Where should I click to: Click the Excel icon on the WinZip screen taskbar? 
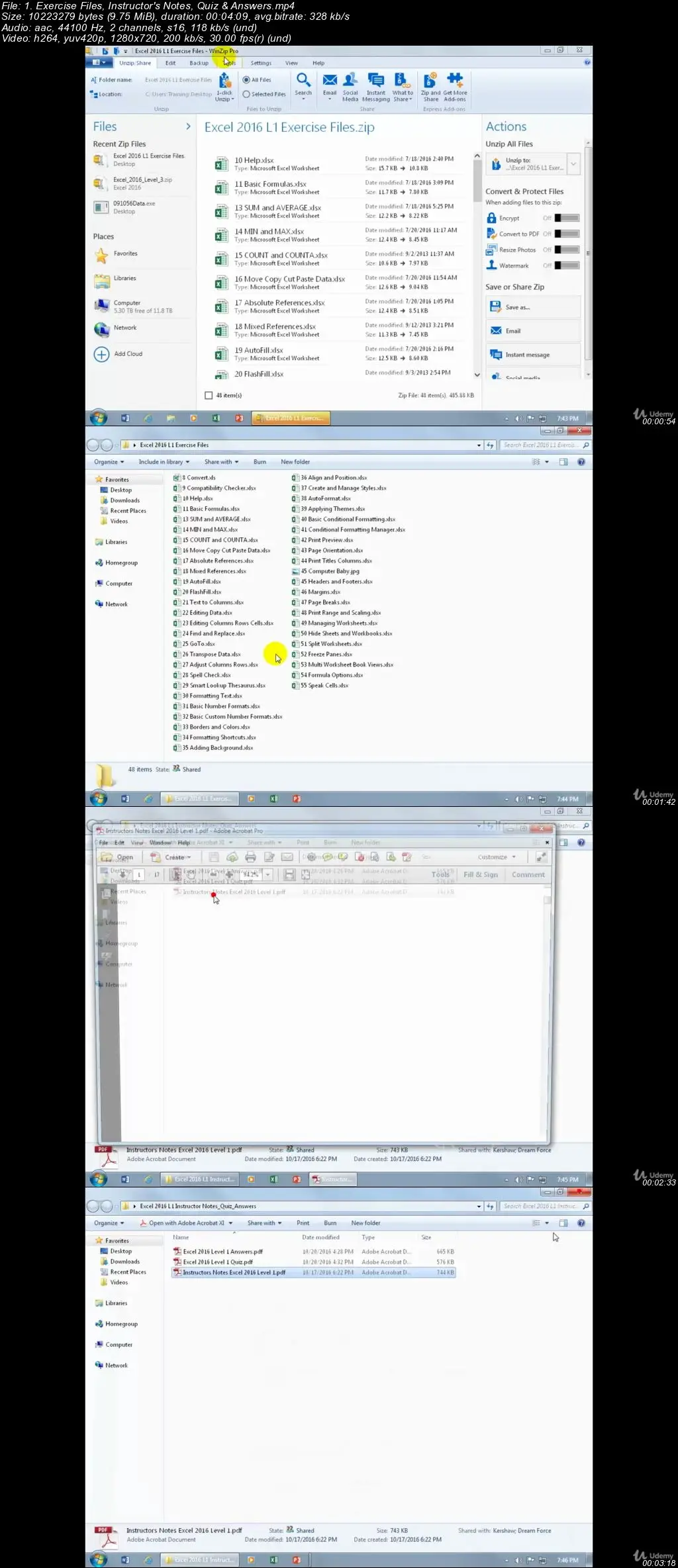[216, 418]
